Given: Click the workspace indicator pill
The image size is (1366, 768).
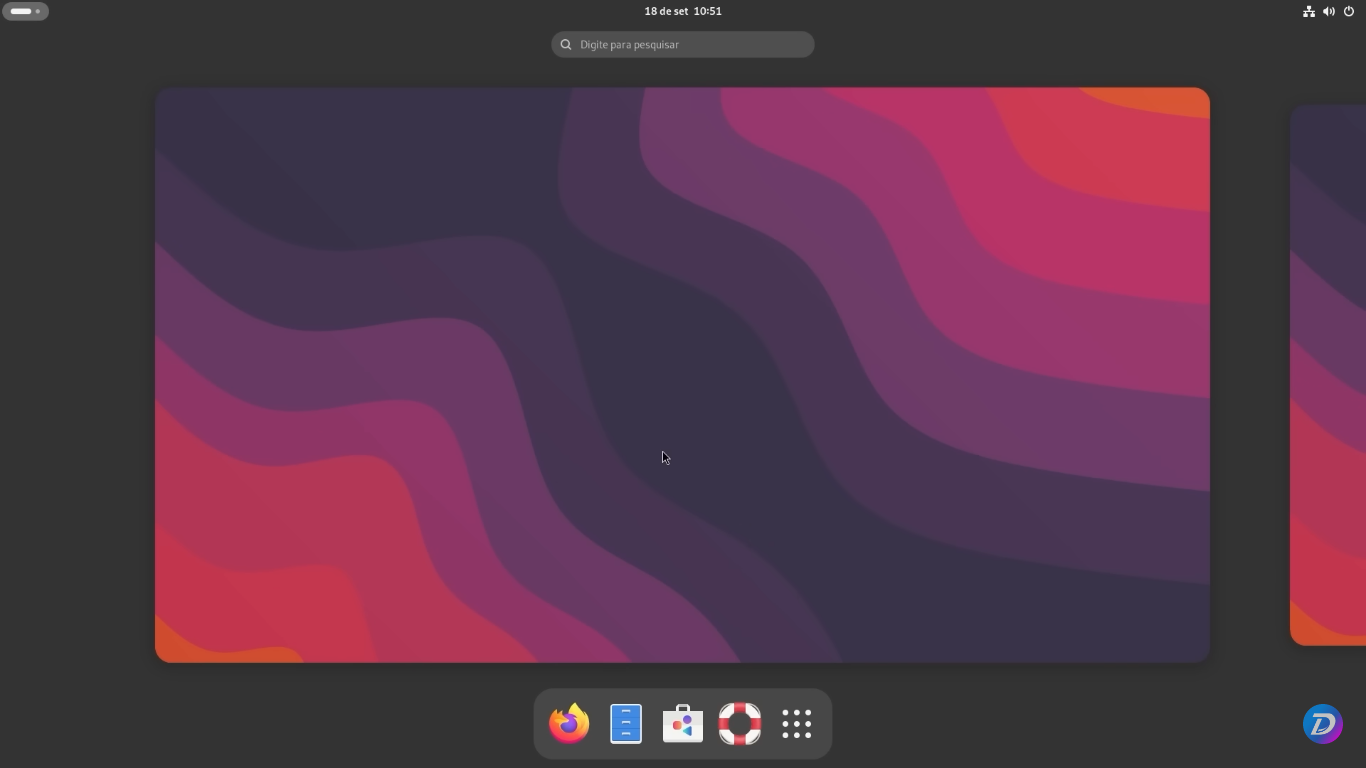Looking at the screenshot, I should tap(26, 11).
